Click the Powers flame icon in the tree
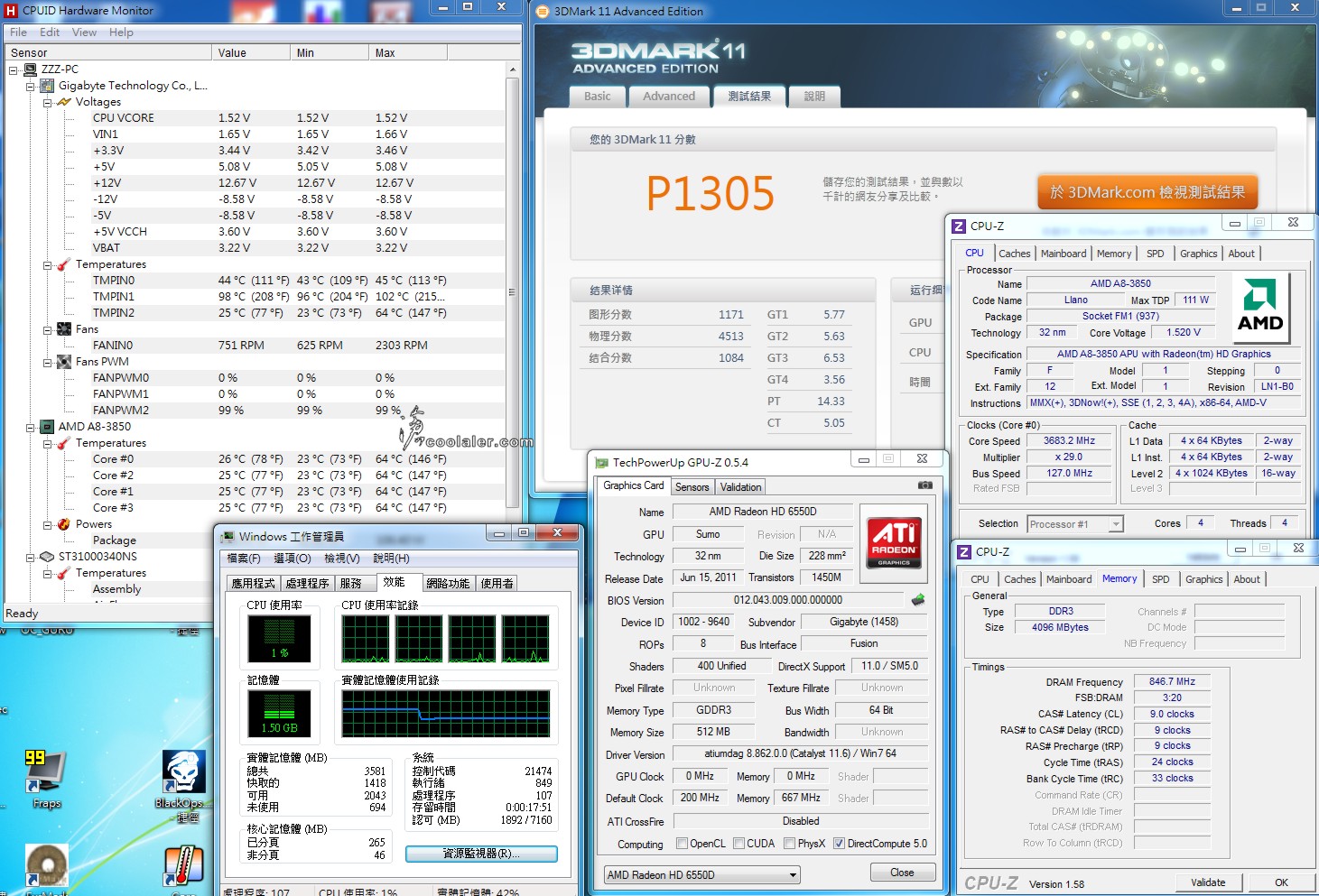Image resolution: width=1319 pixels, height=896 pixels. pyautogui.click(x=64, y=524)
